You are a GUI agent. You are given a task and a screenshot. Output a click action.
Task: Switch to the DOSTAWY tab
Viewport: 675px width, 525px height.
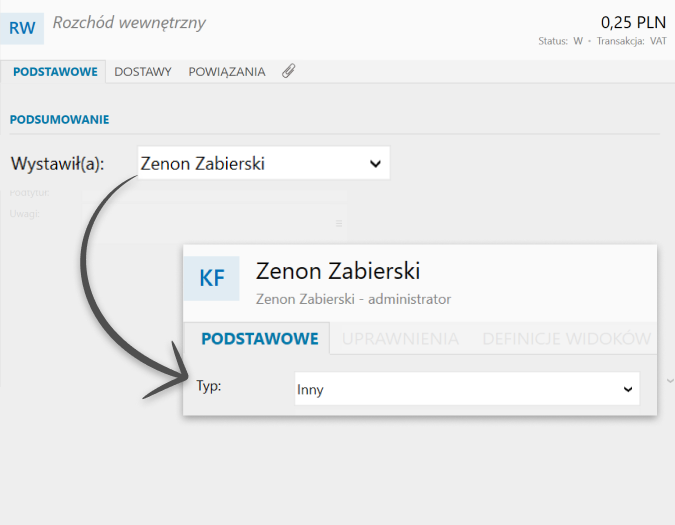pyautogui.click(x=143, y=72)
